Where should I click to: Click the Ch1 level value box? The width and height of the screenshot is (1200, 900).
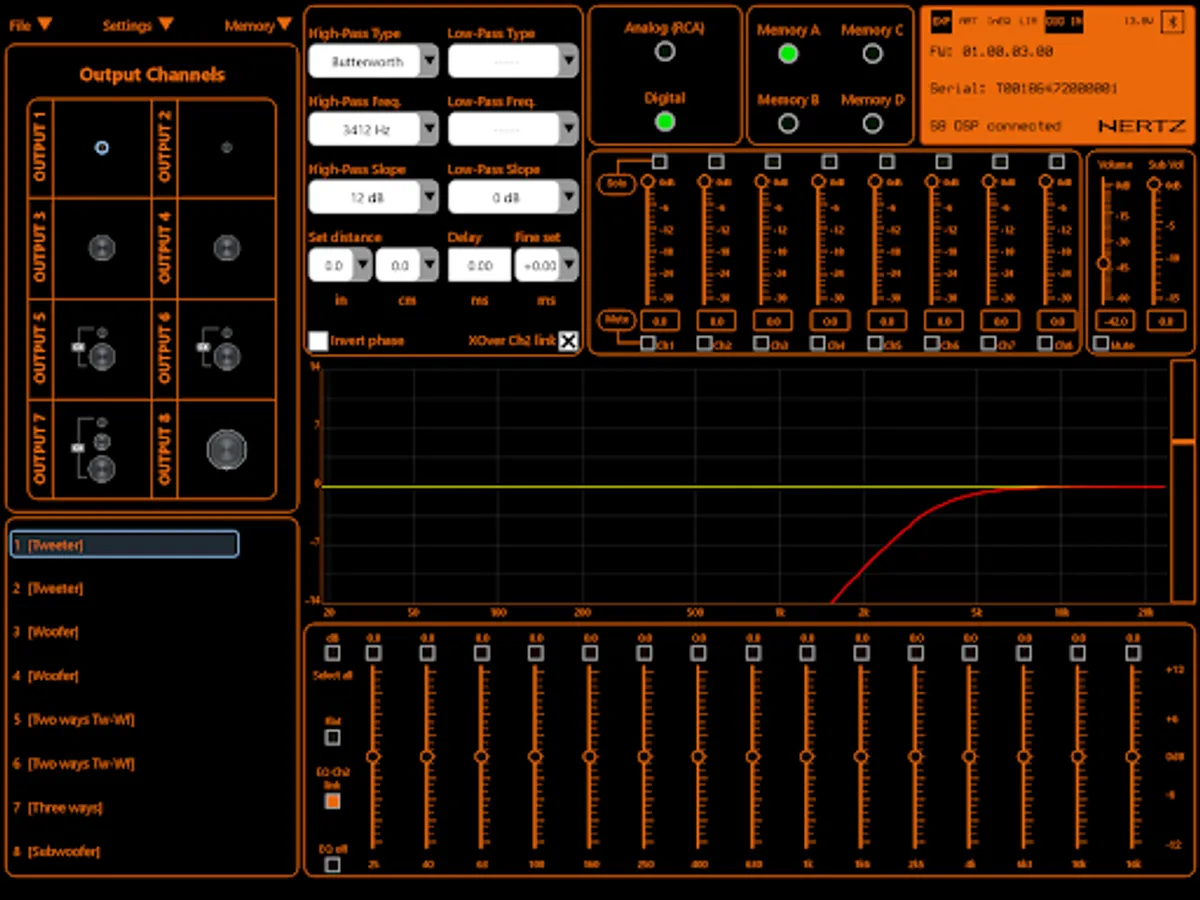pyautogui.click(x=660, y=321)
